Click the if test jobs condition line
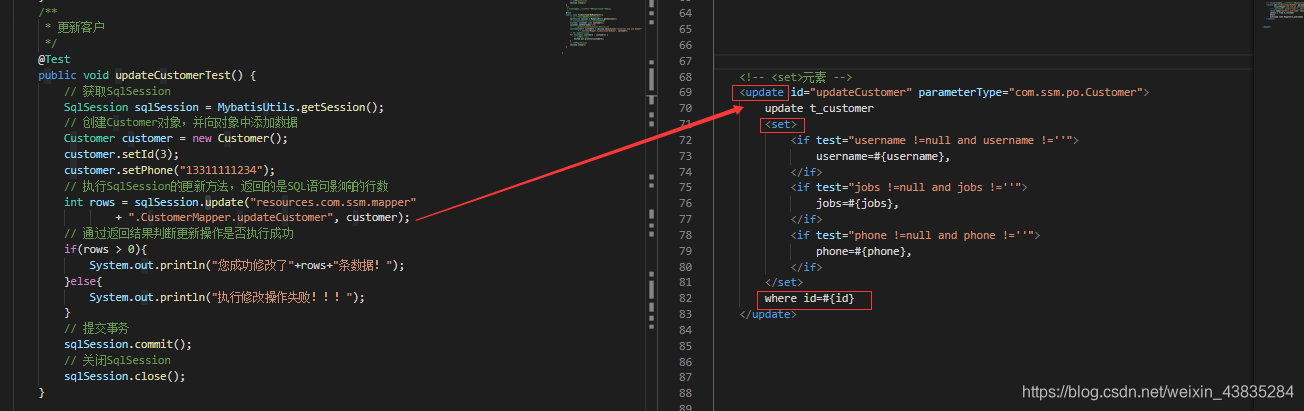This screenshot has height=411, width=1304. pyautogui.click(x=908, y=187)
